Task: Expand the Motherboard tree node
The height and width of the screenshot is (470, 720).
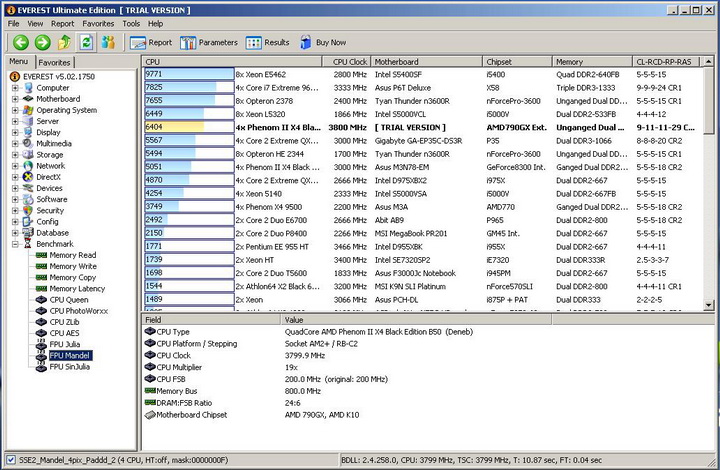Action: pos(15,99)
